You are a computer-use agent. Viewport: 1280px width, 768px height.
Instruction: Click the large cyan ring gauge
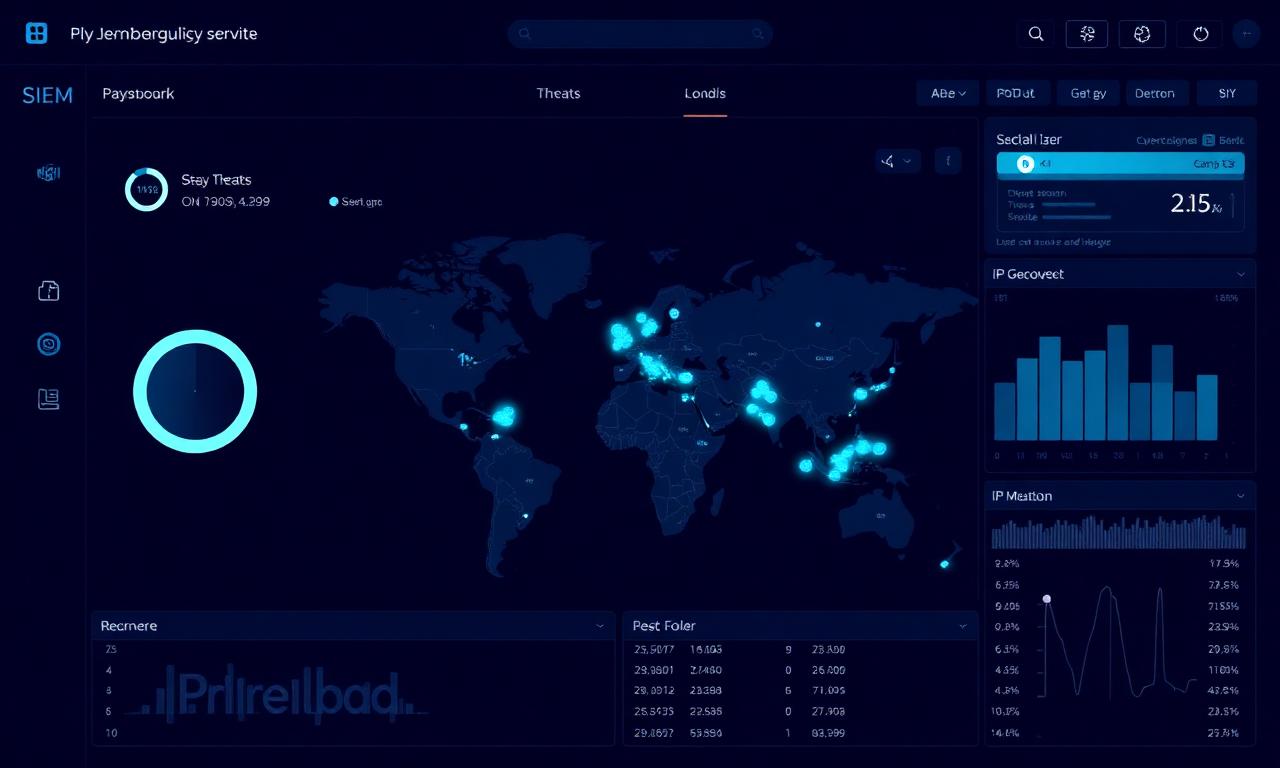tap(195, 391)
